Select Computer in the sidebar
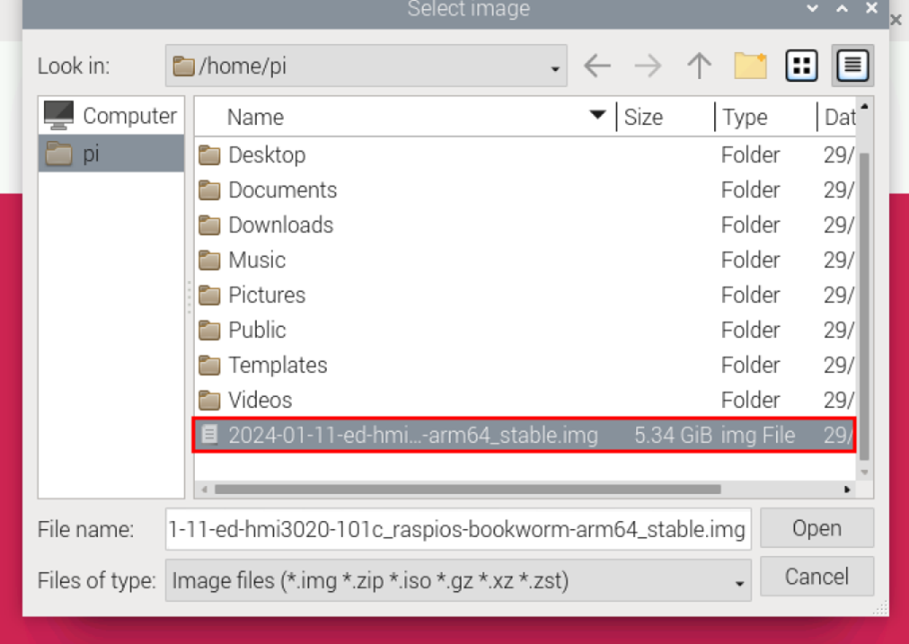 coord(111,116)
